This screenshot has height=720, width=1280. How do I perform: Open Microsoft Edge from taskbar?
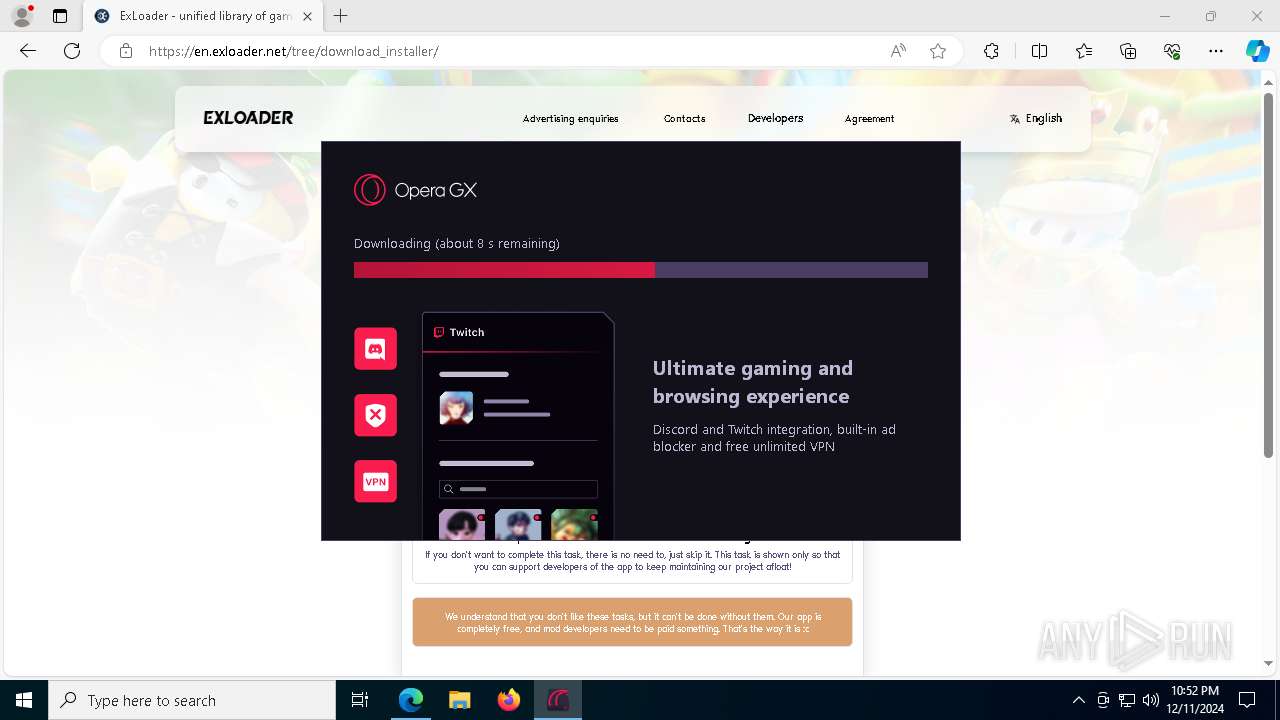click(x=411, y=700)
